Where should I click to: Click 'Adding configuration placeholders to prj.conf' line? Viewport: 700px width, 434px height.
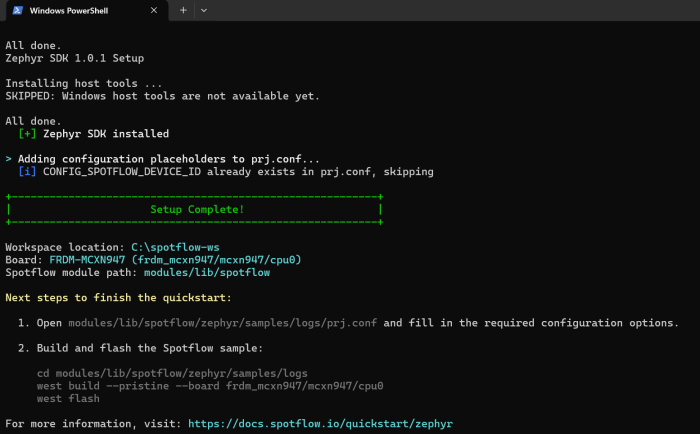pos(162,159)
